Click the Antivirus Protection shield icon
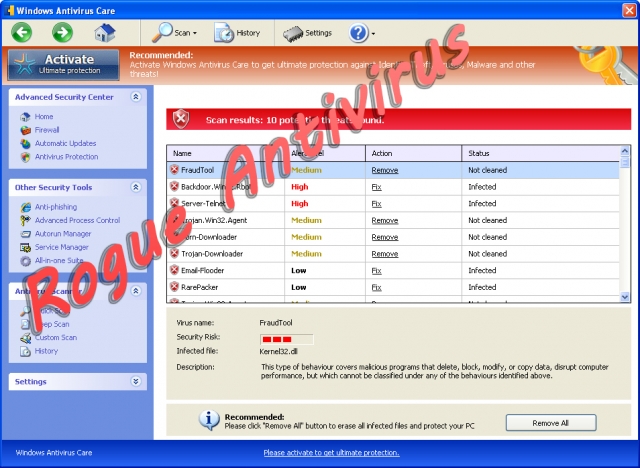Viewport: 640px width, 468px height. (25, 157)
